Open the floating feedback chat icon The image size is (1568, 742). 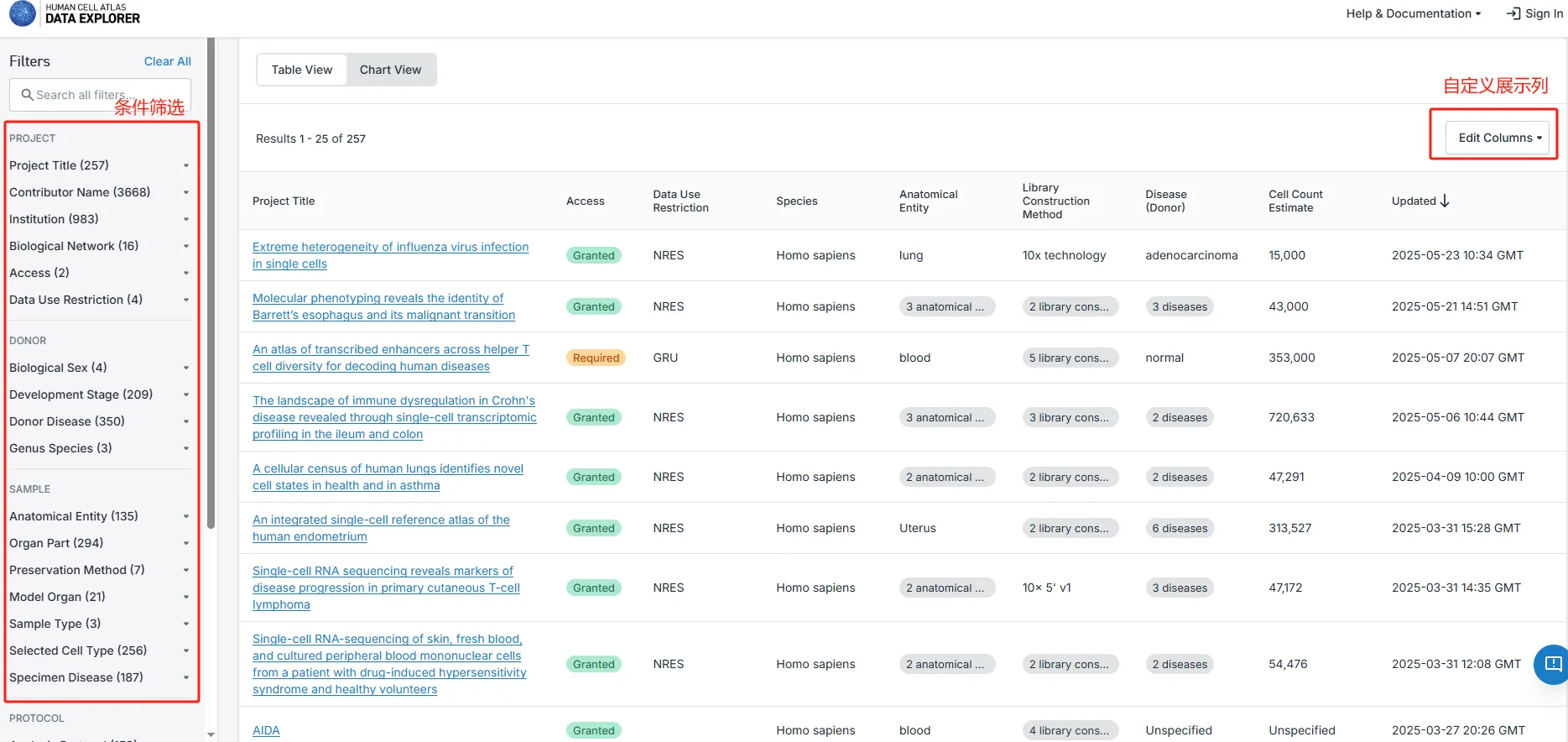tap(1552, 665)
